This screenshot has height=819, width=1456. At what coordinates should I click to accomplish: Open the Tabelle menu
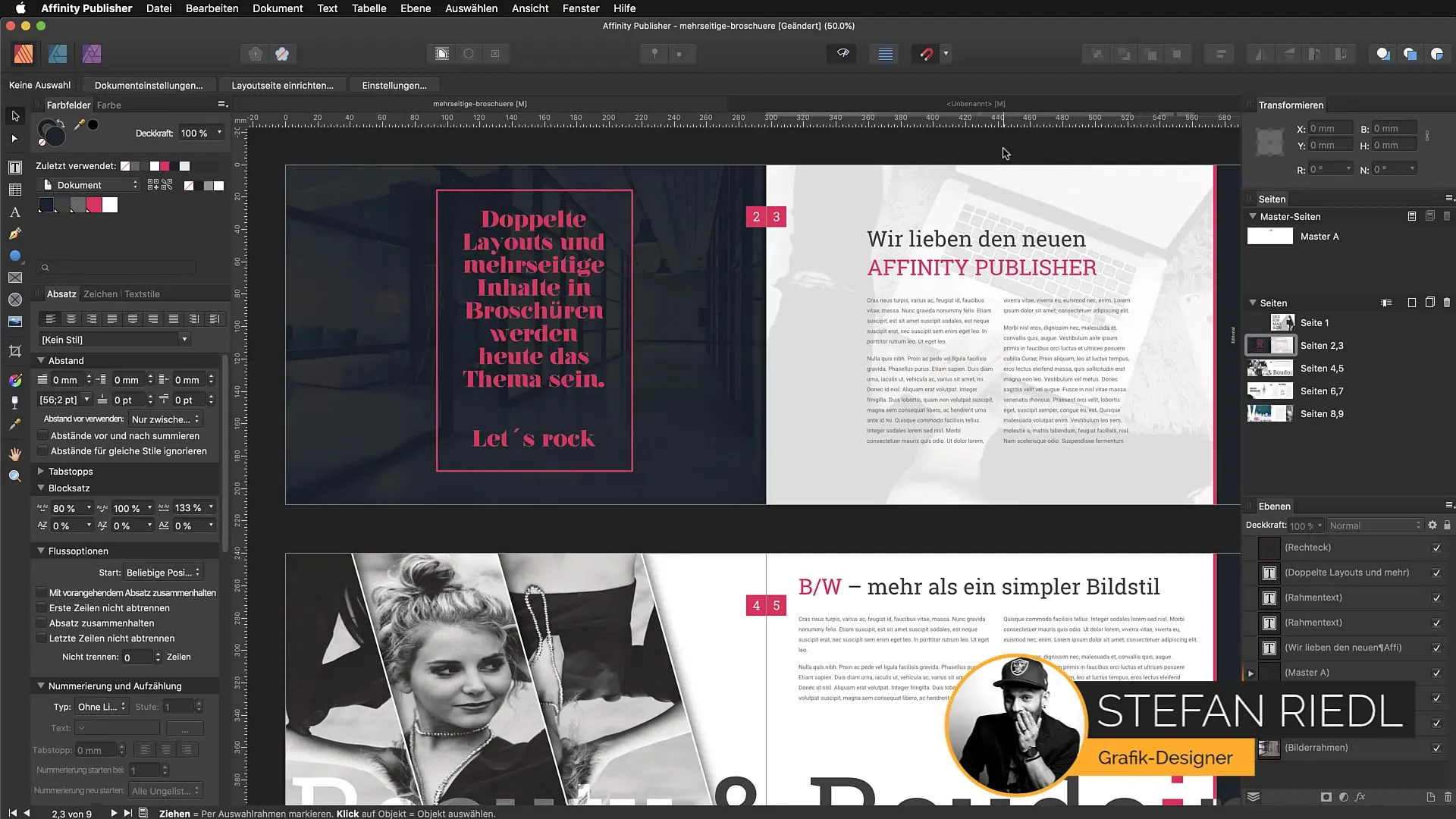369,8
